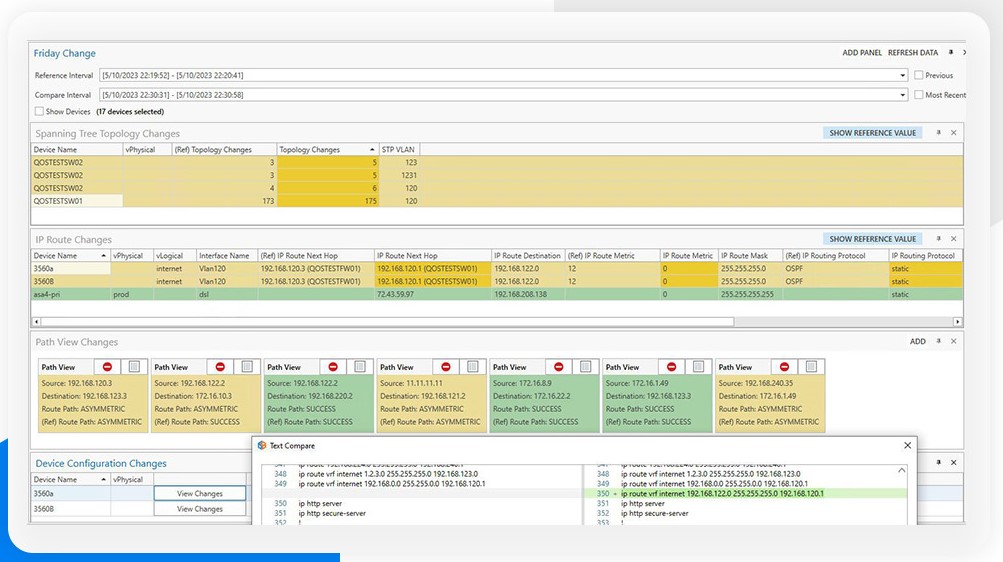Open details icon for Path View destination 172.16.10.3
Viewport: 1003px width, 562px height.
247,366
